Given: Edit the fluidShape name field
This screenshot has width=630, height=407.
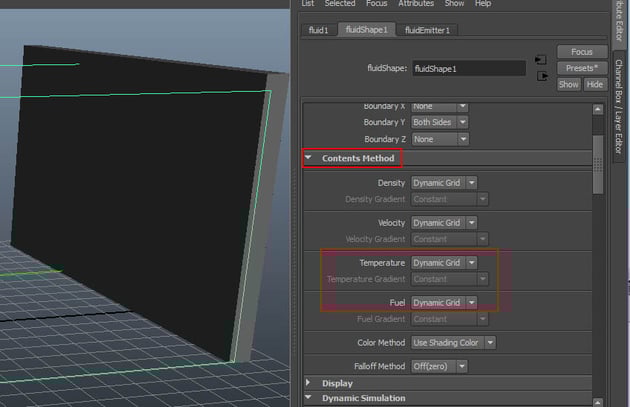Looking at the screenshot, I should point(469,69).
